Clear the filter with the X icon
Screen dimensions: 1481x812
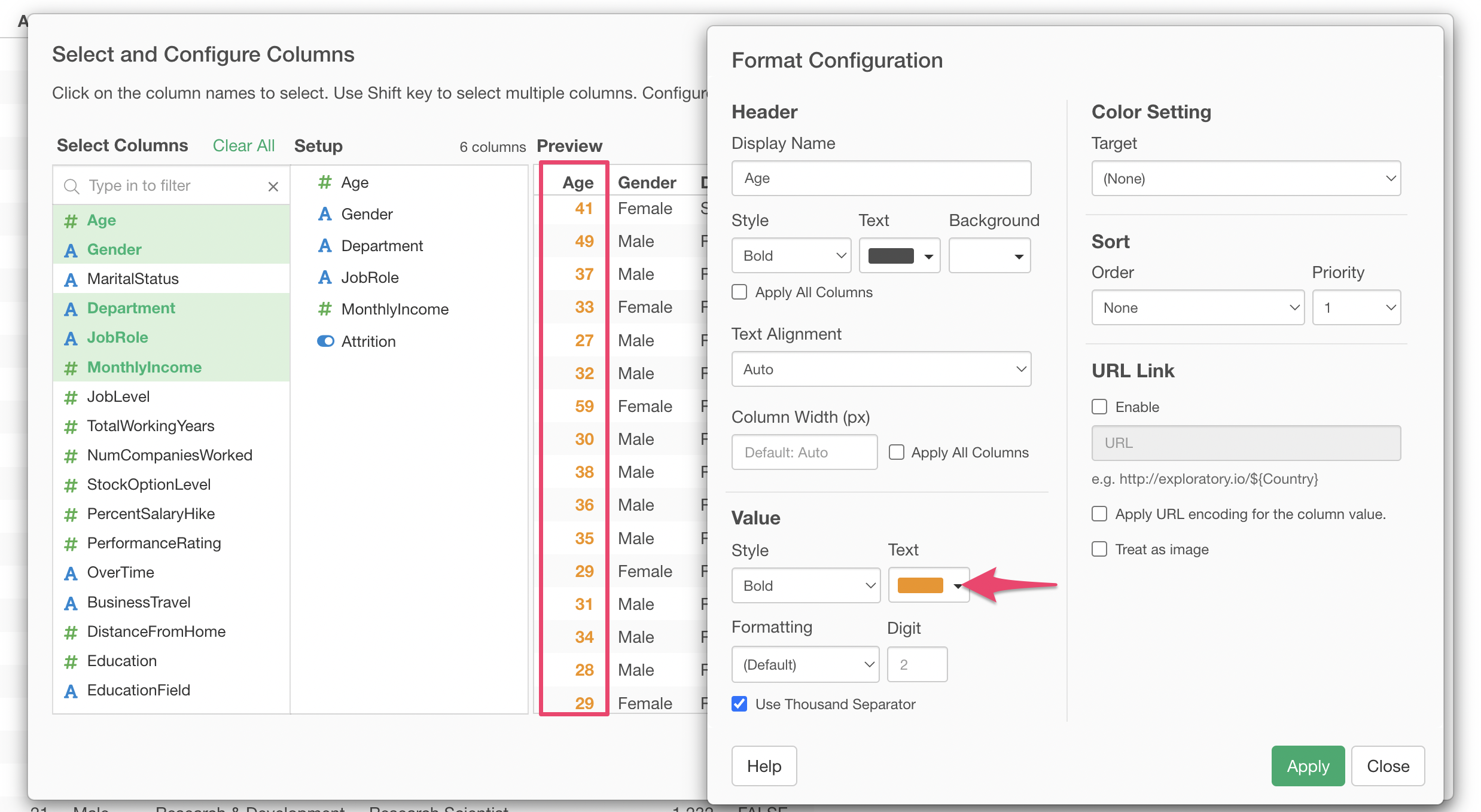[273, 187]
